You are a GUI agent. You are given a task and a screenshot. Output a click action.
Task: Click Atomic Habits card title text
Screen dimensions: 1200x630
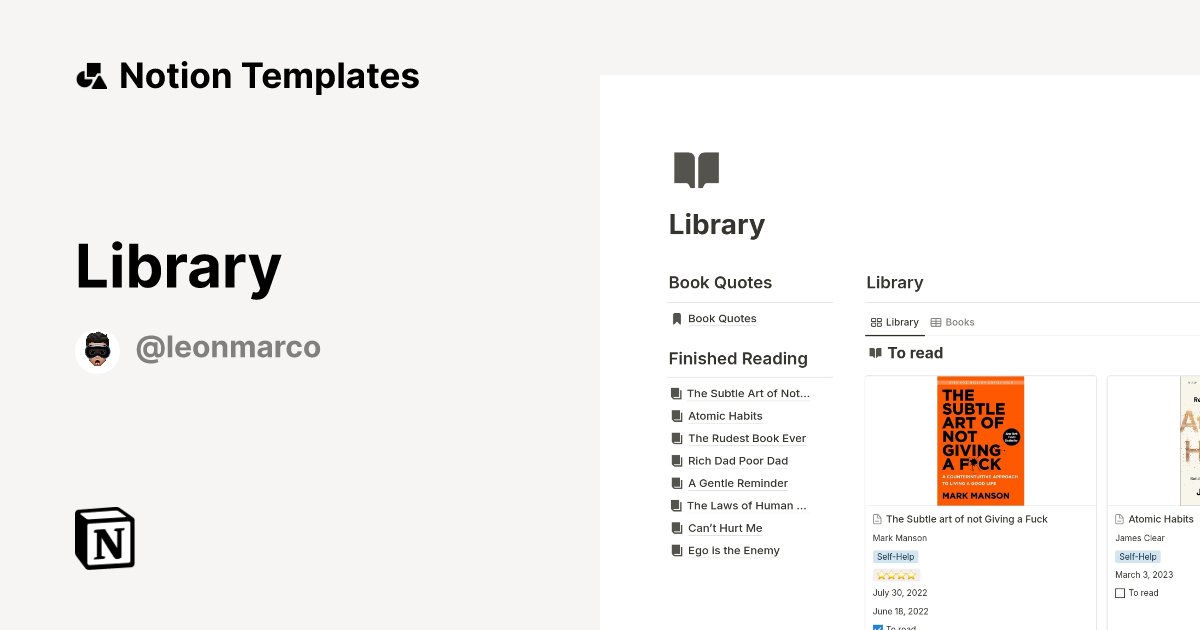pos(1161,520)
